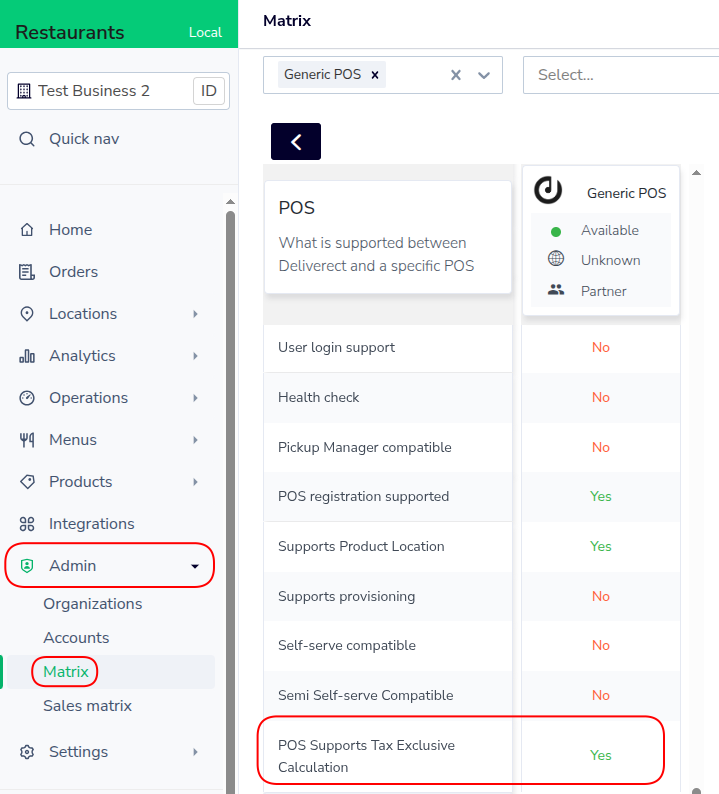The height and width of the screenshot is (794, 719).
Task: Click the POS registration supported row label
Action: (x=363, y=496)
